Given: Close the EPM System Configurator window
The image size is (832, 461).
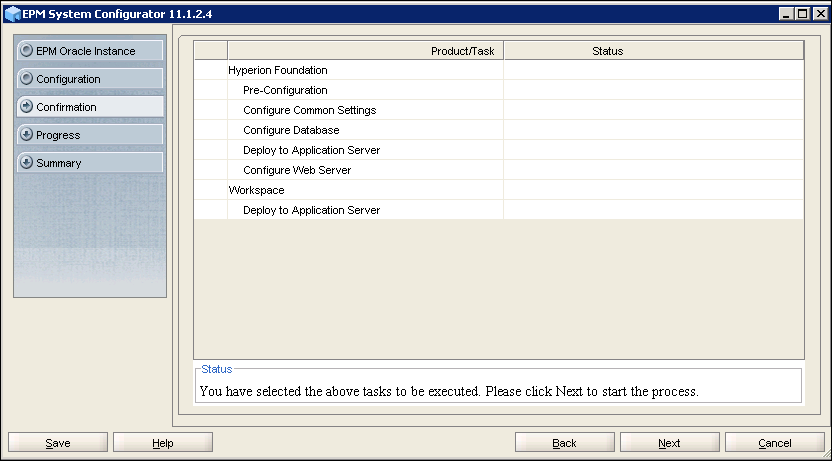Looking at the screenshot, I should click(x=820, y=14).
